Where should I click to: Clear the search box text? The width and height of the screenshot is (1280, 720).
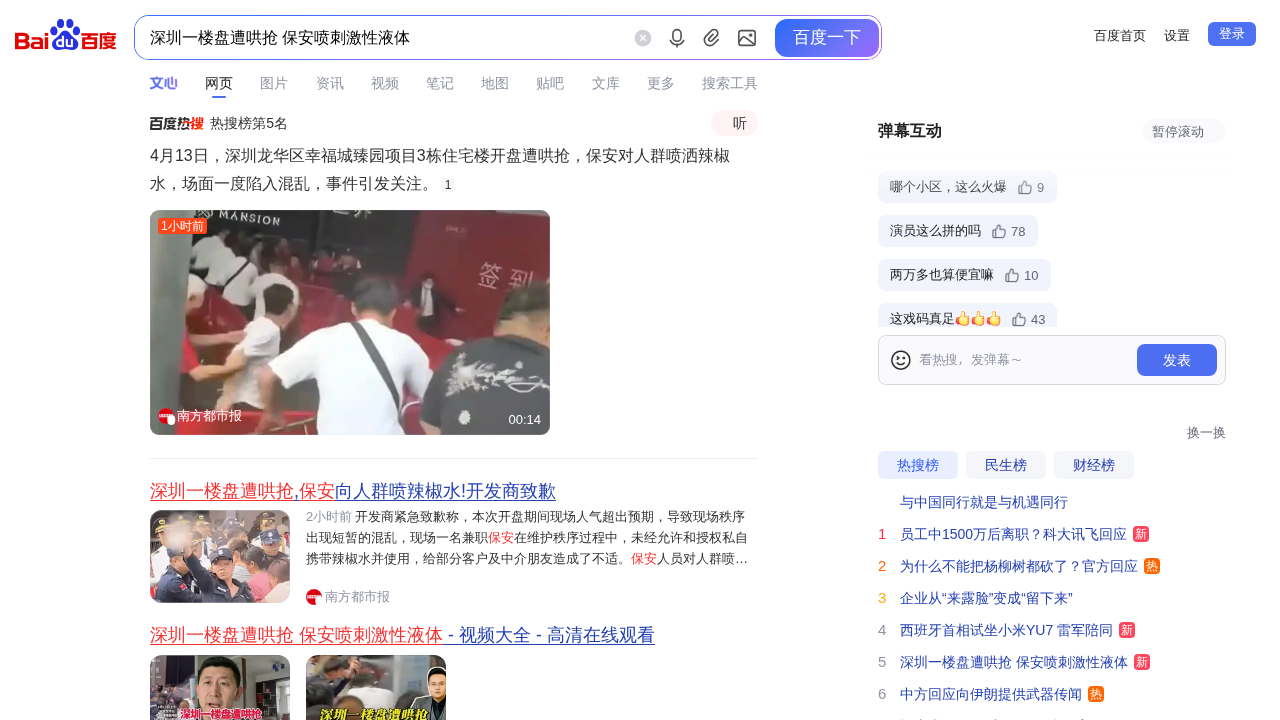(x=643, y=38)
